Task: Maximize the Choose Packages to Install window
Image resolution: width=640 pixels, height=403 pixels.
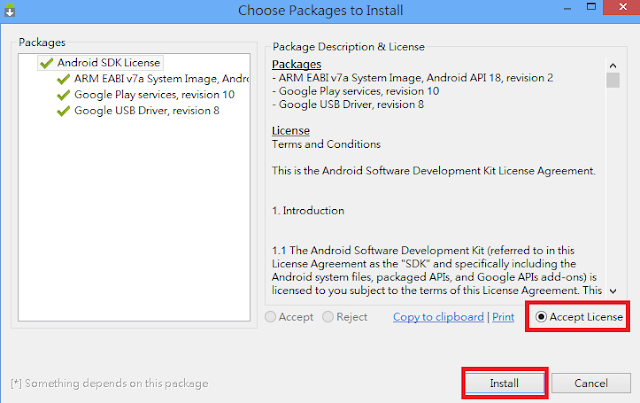Action: coord(591,7)
